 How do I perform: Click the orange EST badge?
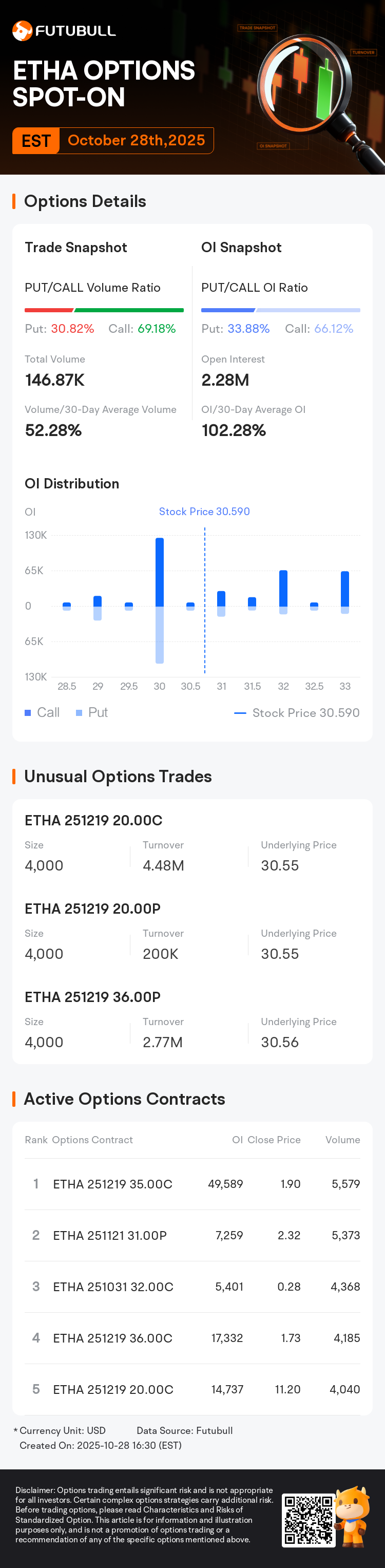coord(36,141)
